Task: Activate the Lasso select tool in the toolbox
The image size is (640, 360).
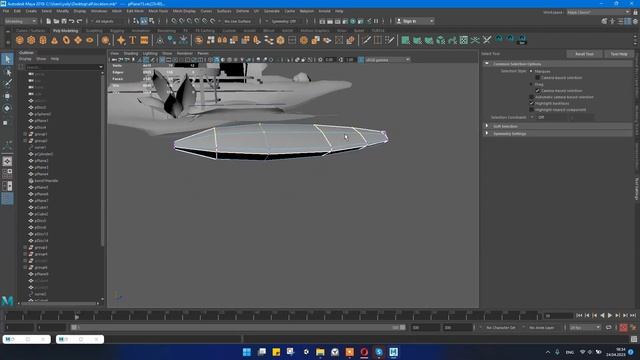Action: [7, 72]
